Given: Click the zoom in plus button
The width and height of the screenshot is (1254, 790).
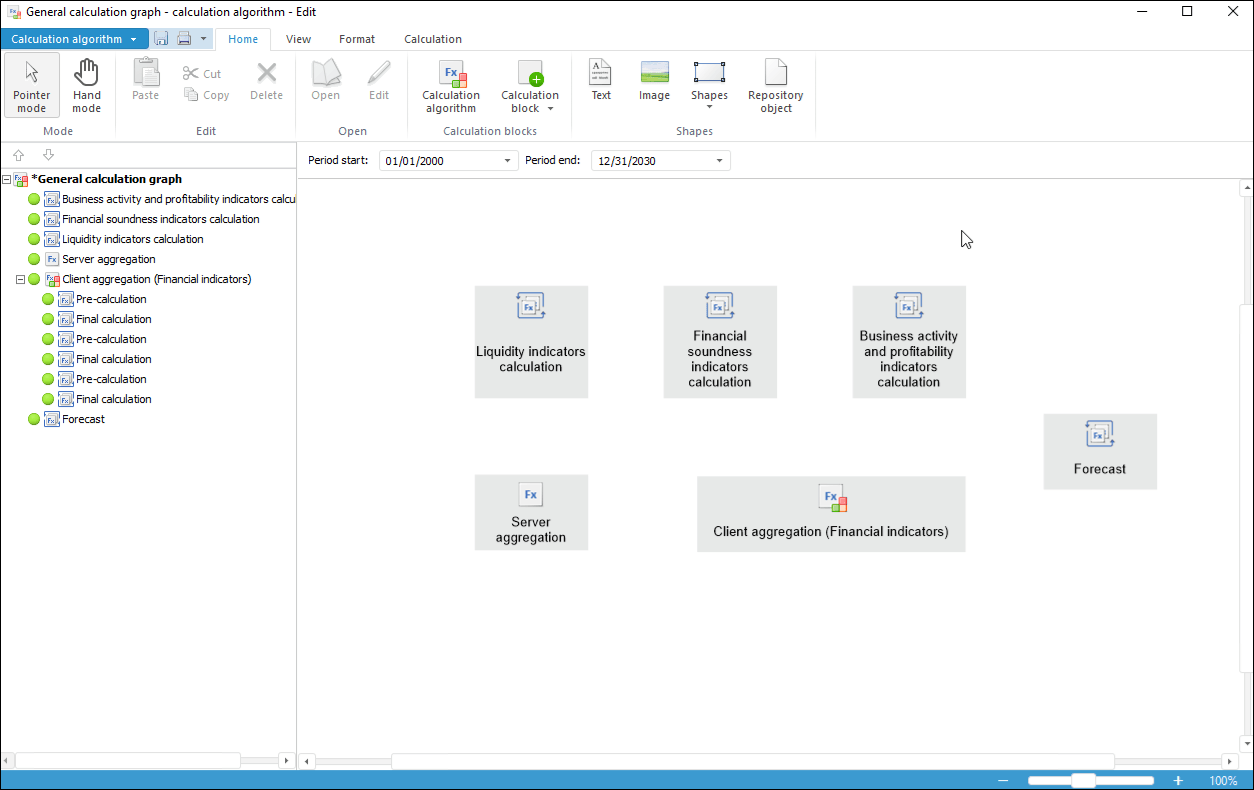Looking at the screenshot, I should [1178, 781].
